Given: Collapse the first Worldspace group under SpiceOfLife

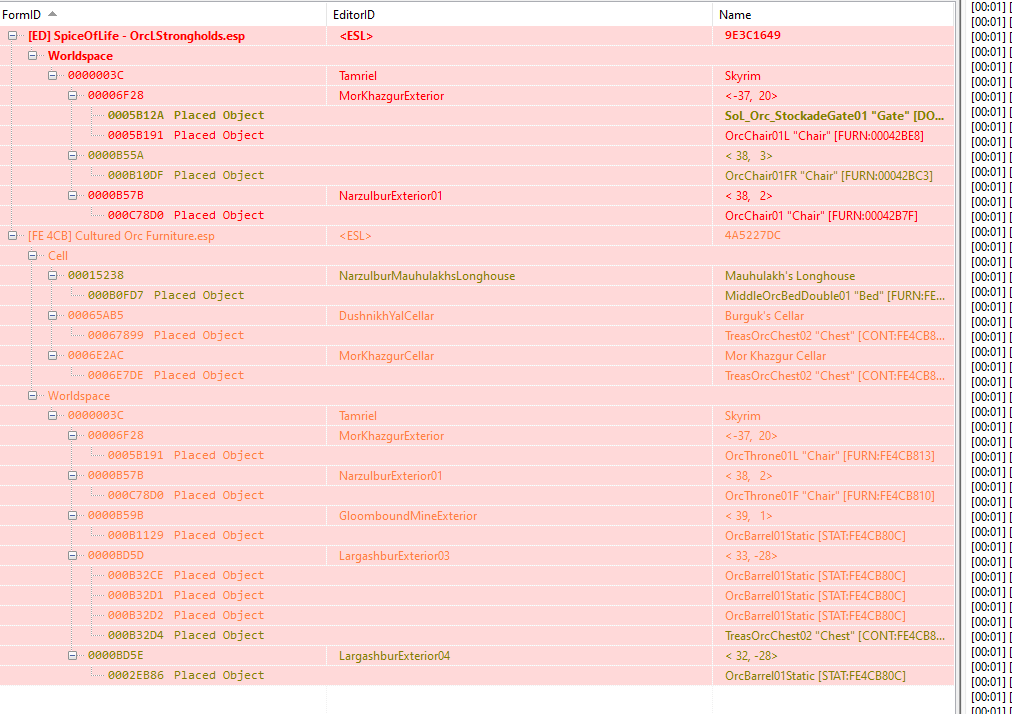Looking at the screenshot, I should tap(32, 56).
